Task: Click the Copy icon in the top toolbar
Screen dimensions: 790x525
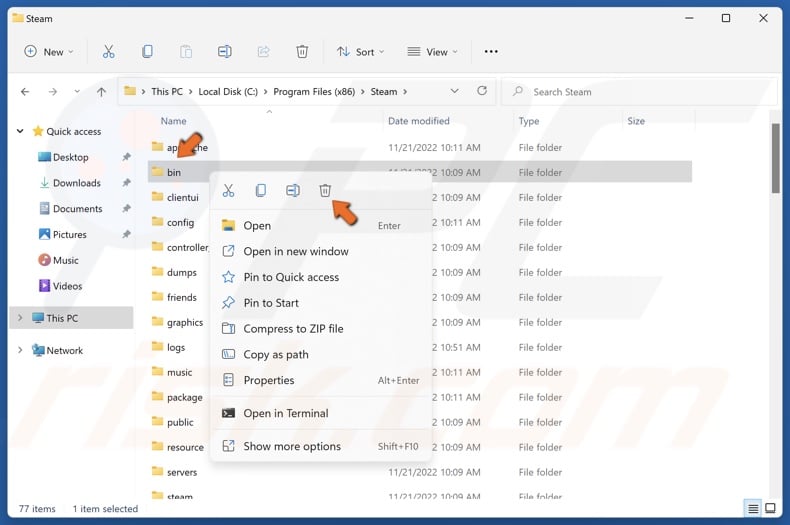Action: tap(147, 51)
